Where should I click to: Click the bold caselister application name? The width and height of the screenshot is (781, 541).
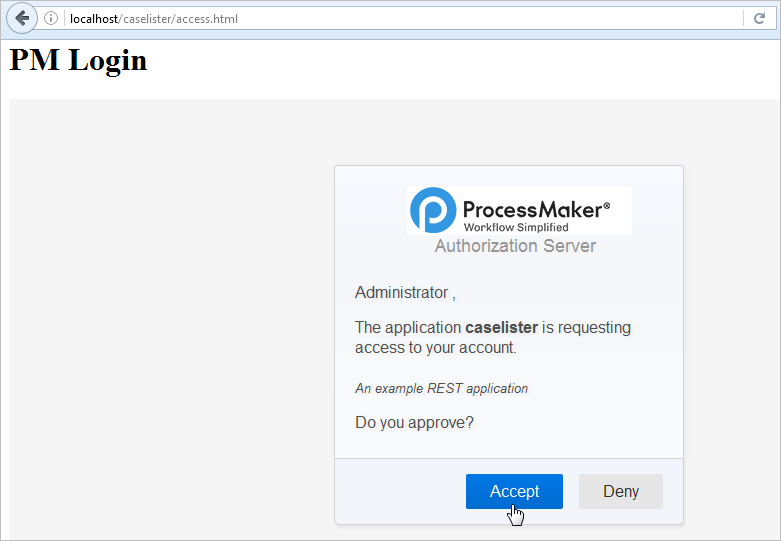coord(501,327)
